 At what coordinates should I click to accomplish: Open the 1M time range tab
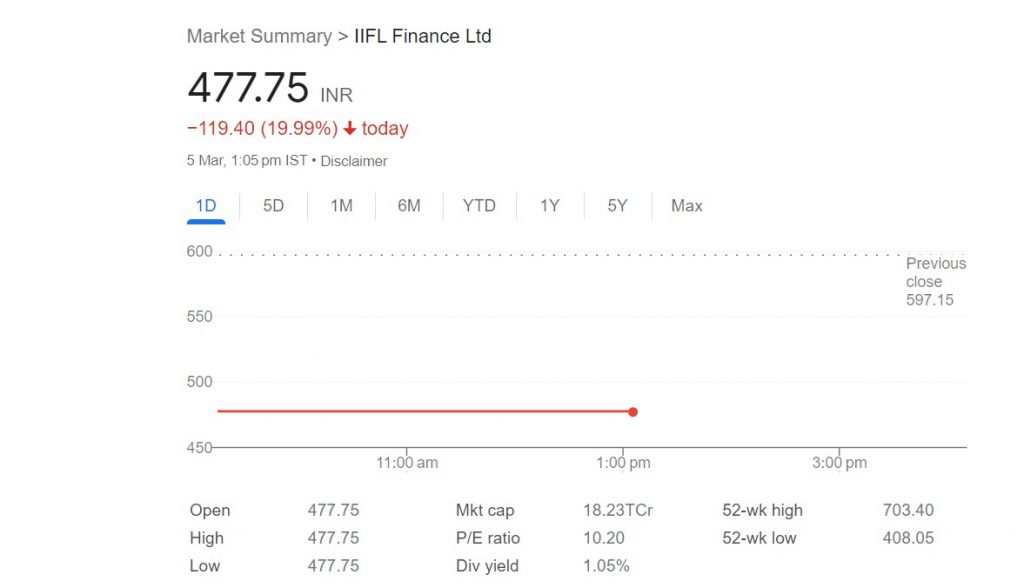pos(341,206)
